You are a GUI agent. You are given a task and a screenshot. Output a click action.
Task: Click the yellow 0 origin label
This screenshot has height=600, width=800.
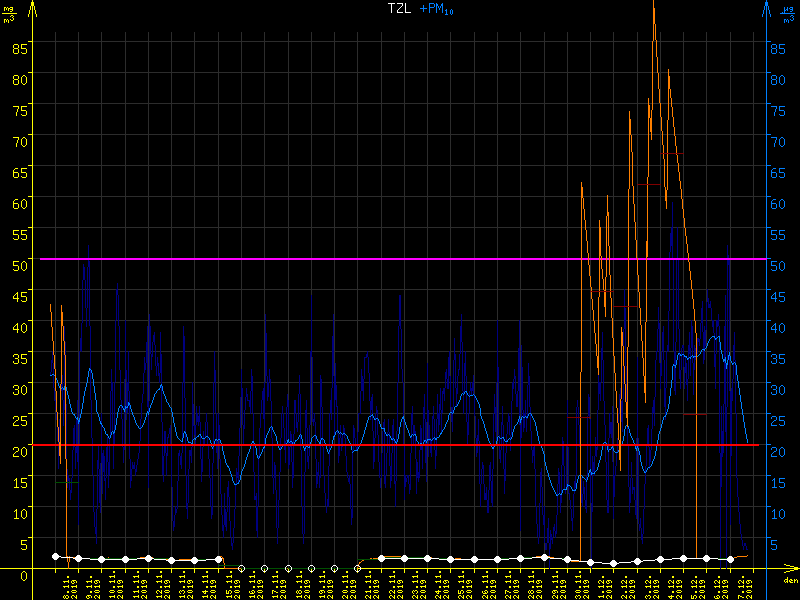tap(24, 575)
